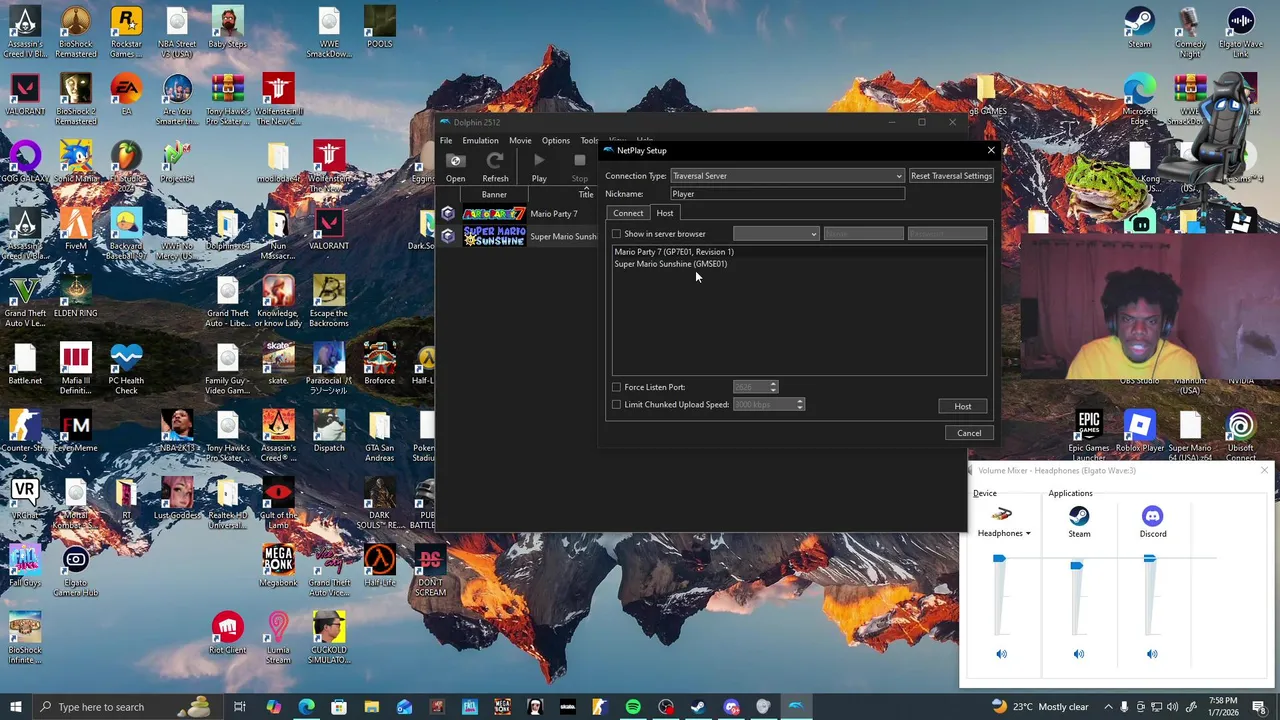Adjust the Discord volume slider in mixer

pyautogui.click(x=1149, y=558)
